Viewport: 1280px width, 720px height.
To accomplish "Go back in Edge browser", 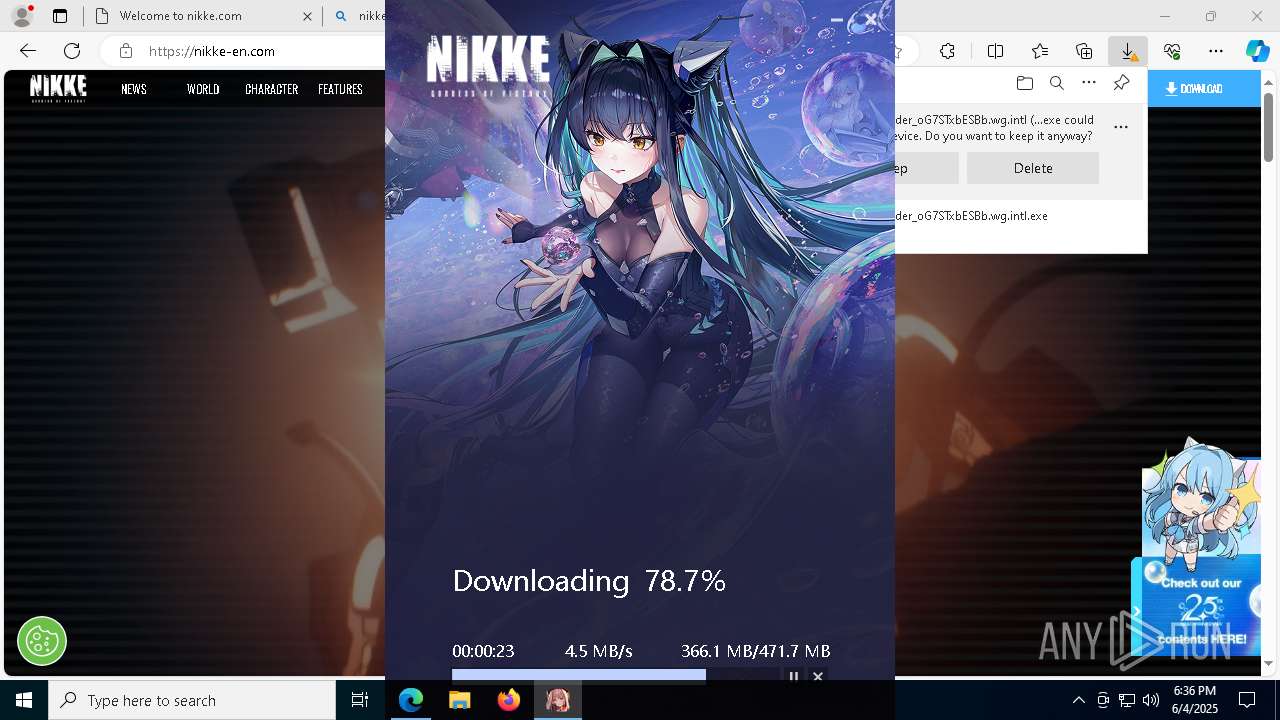I will 28,51.
